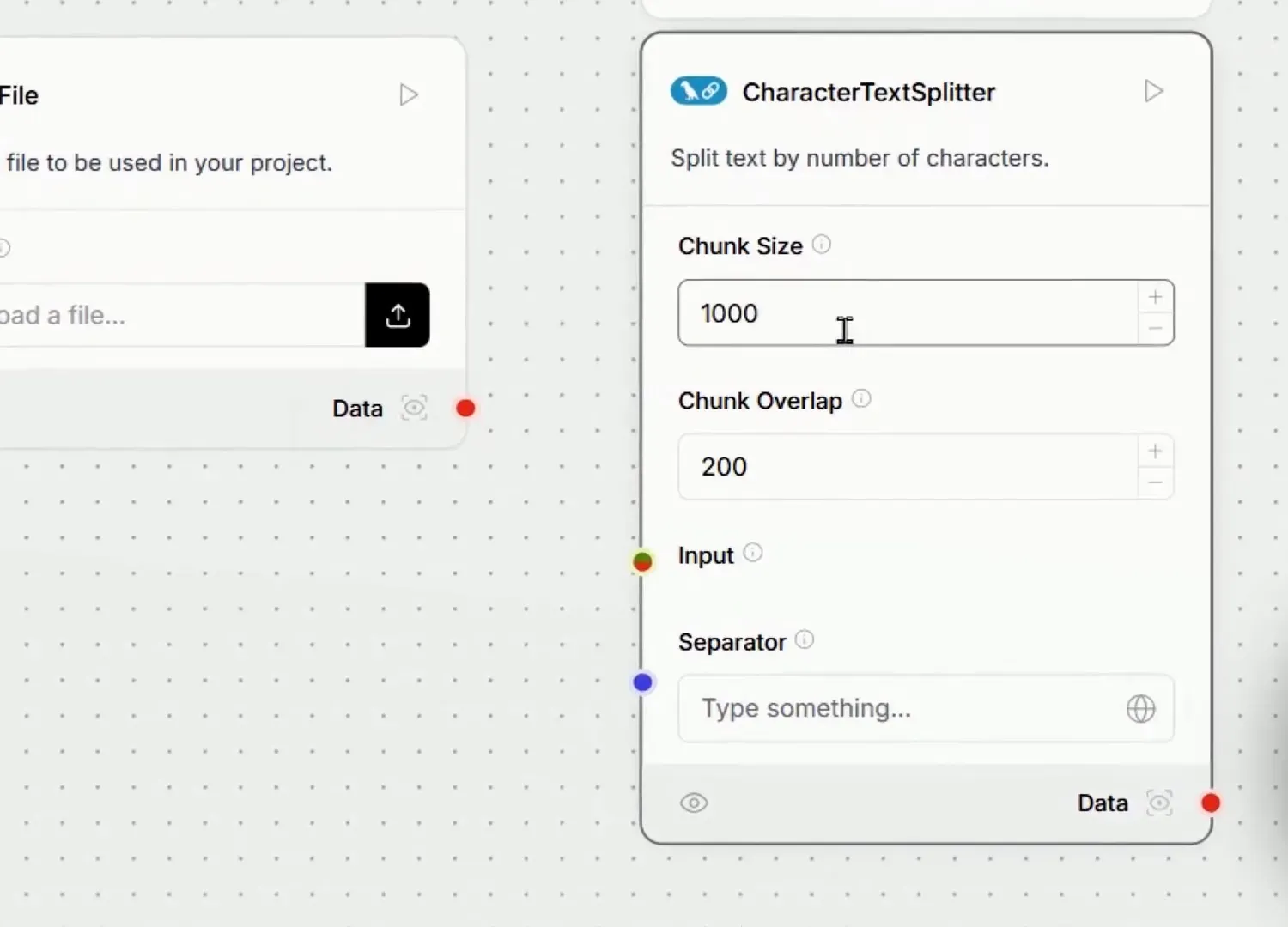Click the 'Chunk Size' label
Viewport: 1288px width, 927px height.
click(740, 246)
